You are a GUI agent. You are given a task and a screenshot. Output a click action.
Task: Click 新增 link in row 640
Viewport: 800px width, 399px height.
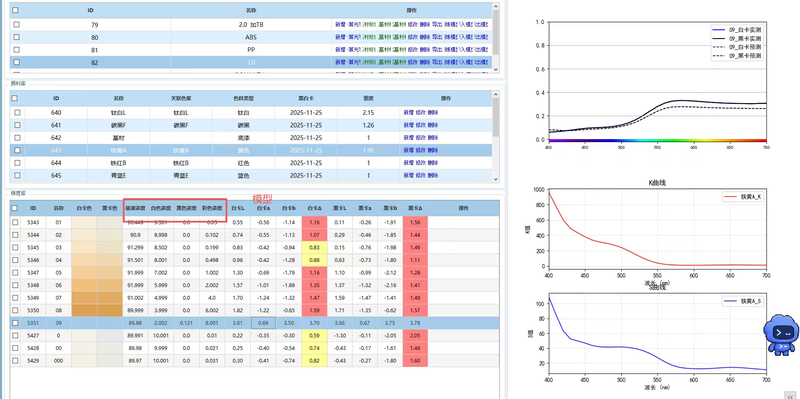[408, 112]
